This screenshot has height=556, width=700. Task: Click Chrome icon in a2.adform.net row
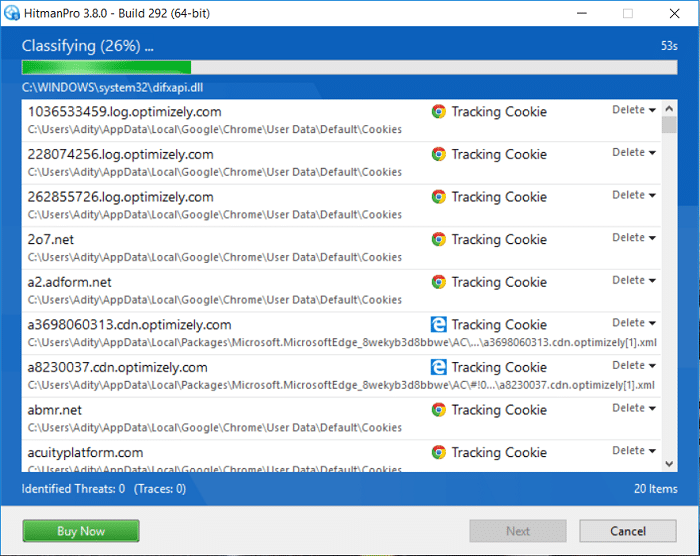[438, 282]
